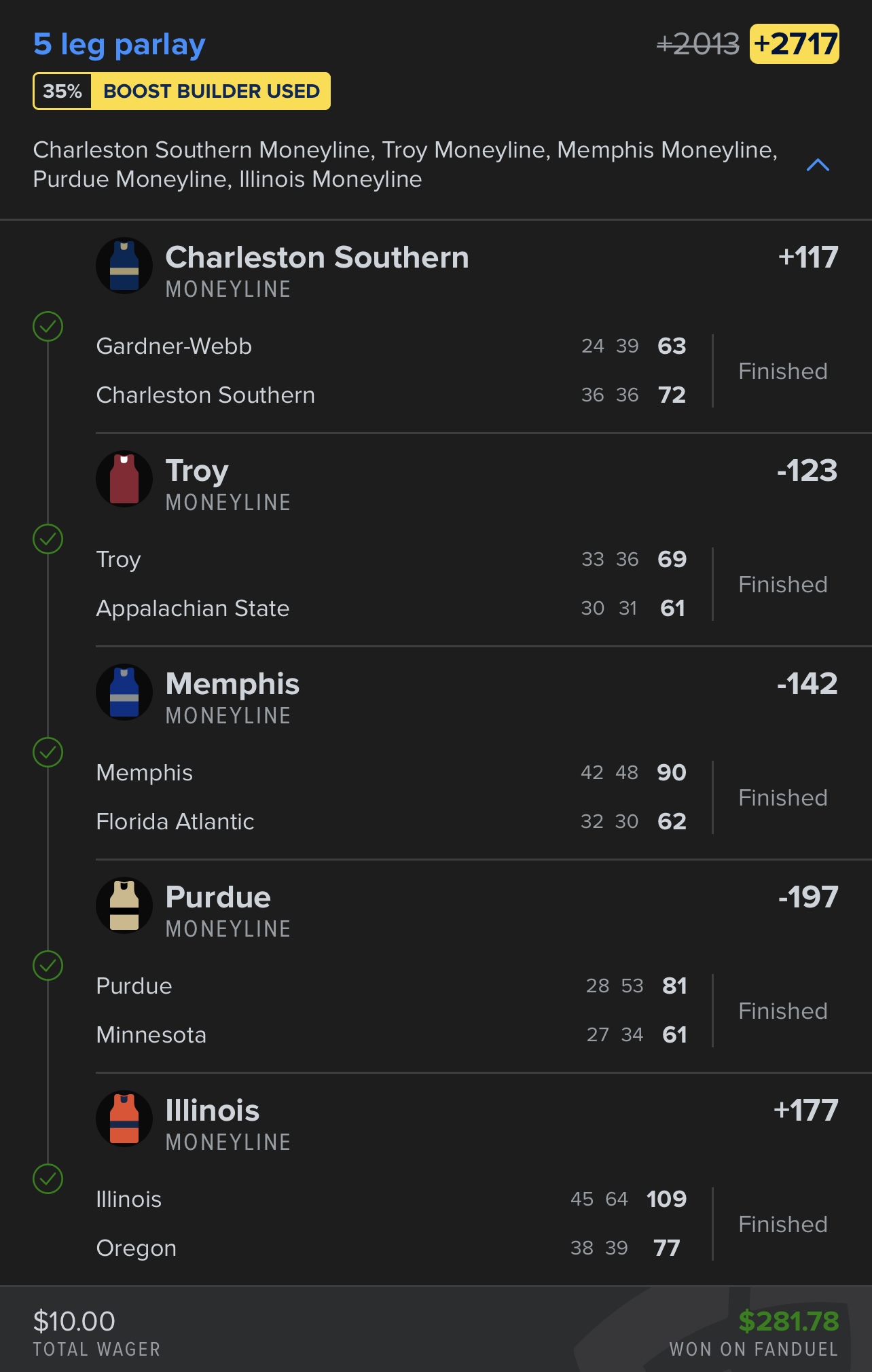Click green checkmark beside Memphis leg

(48, 753)
